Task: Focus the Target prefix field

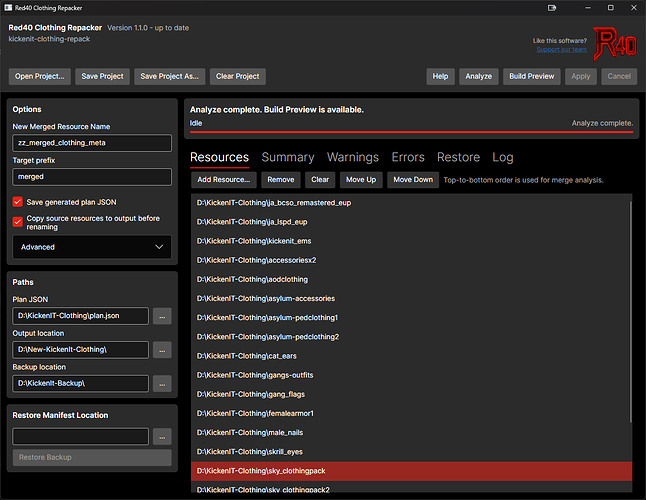Action: 92,177
